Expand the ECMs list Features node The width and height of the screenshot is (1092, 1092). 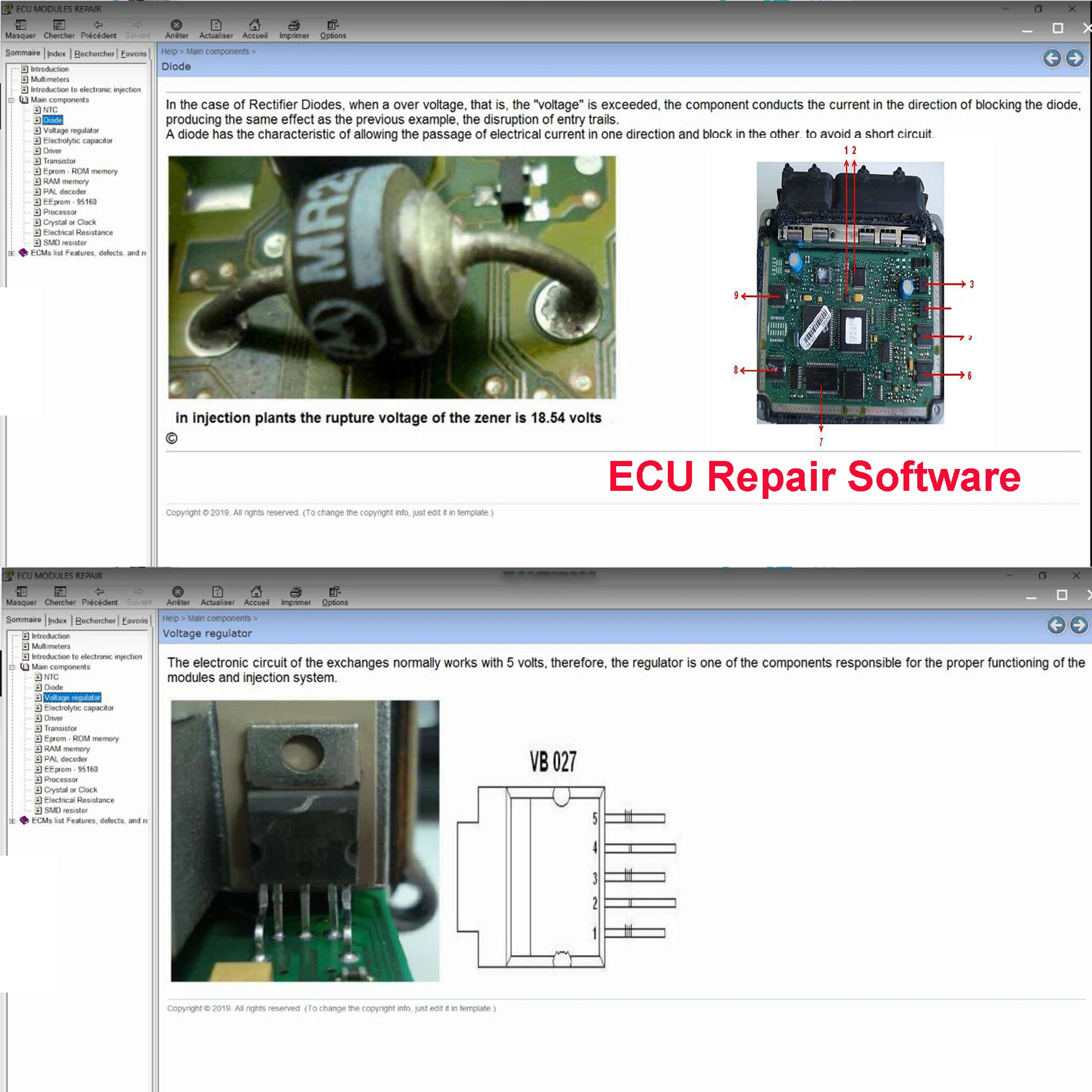point(10,252)
